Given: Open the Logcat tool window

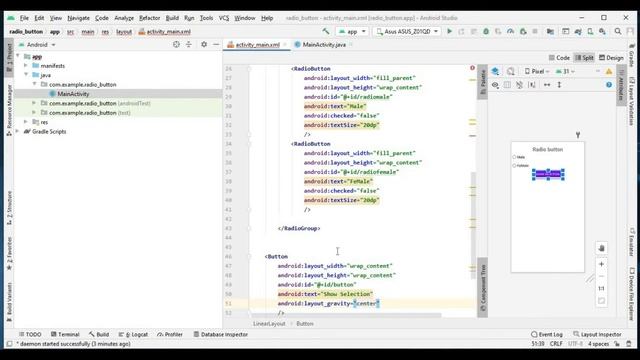Looking at the screenshot, I should tap(133, 334).
